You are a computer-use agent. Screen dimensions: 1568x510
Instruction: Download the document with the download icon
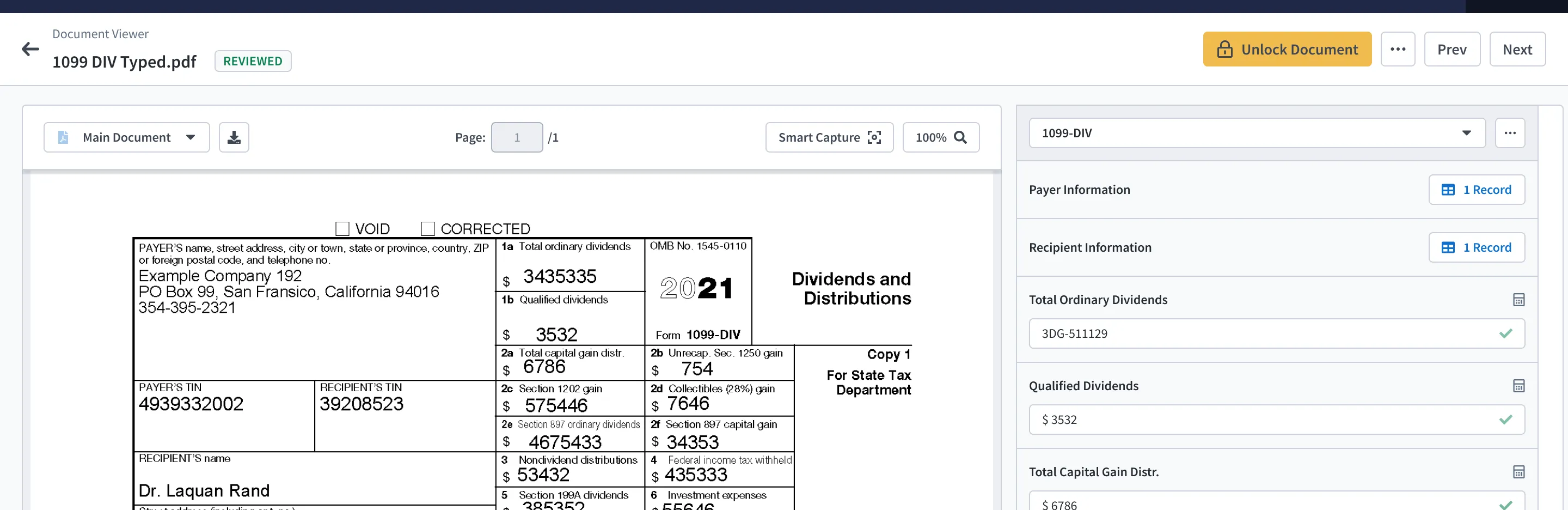(234, 137)
